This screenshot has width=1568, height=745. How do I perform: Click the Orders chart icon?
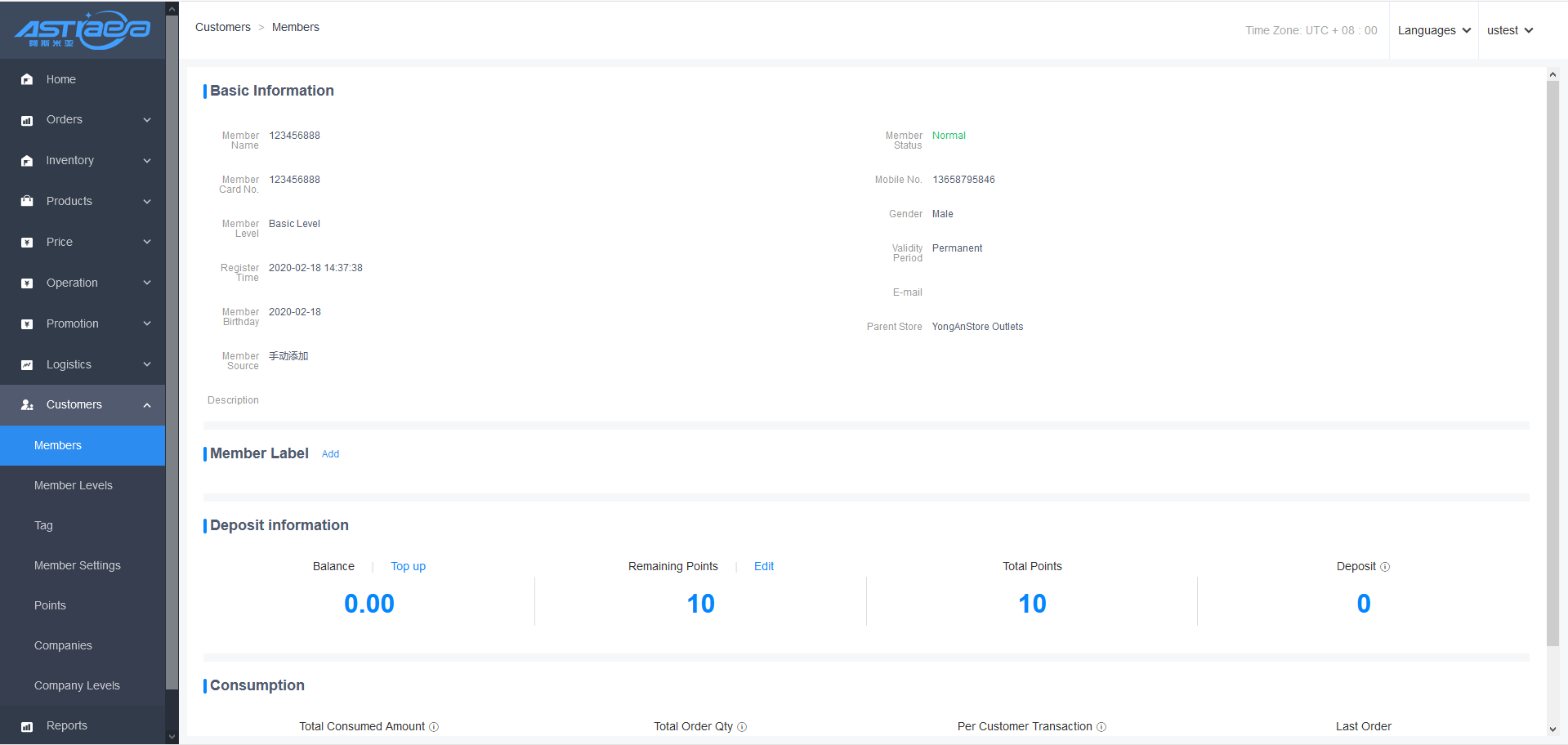click(x=27, y=120)
